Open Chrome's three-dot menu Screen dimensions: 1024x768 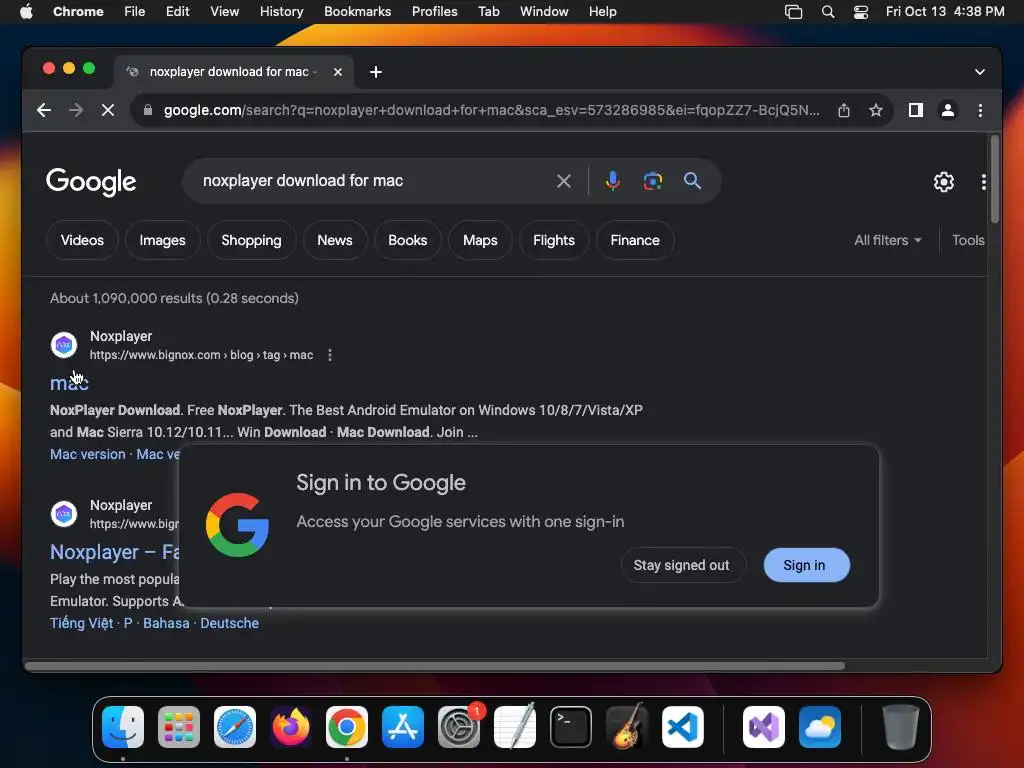click(x=980, y=110)
